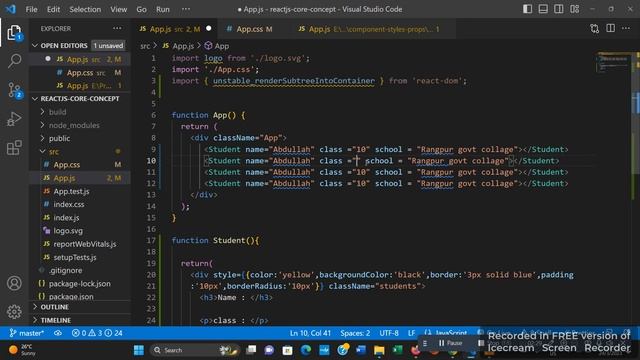The image size is (640, 360).
Task: Open errors and warnings status indicator
Action: click(97, 333)
